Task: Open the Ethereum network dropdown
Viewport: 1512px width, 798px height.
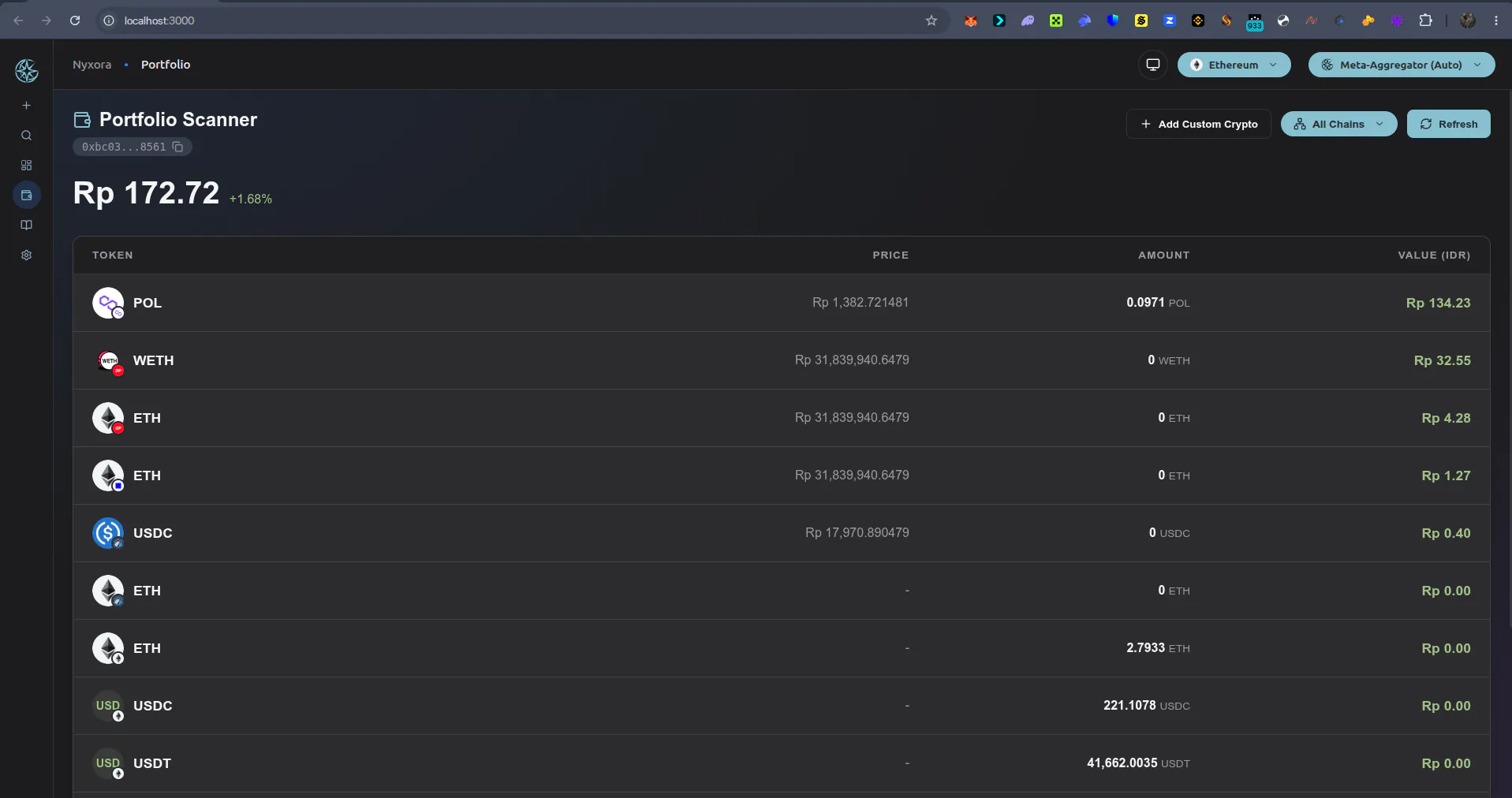Action: [1234, 65]
